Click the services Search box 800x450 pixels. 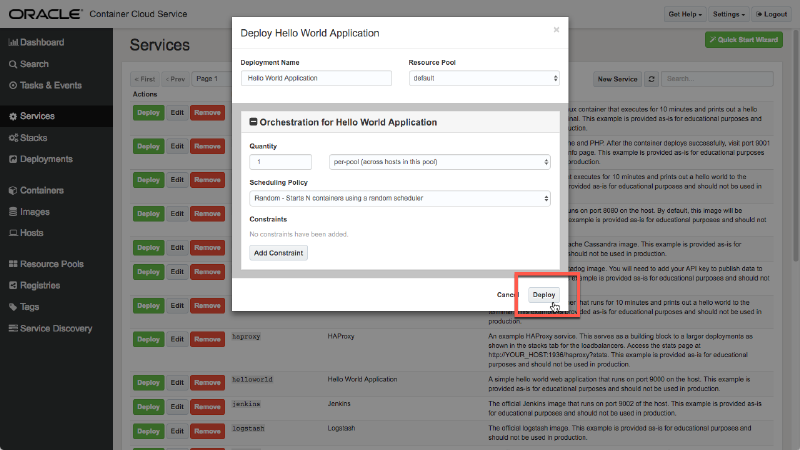(x=717, y=79)
